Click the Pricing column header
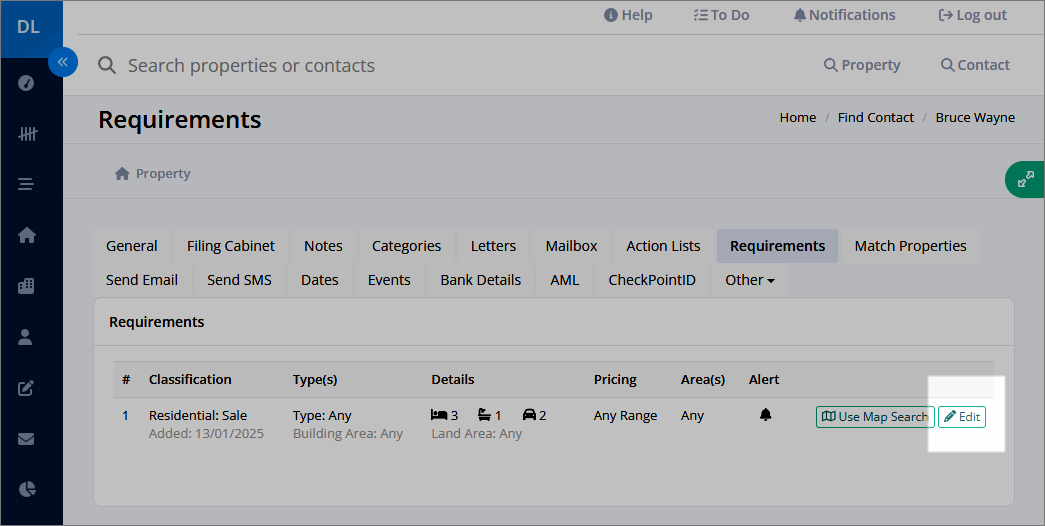Image resolution: width=1045 pixels, height=526 pixels. point(615,379)
